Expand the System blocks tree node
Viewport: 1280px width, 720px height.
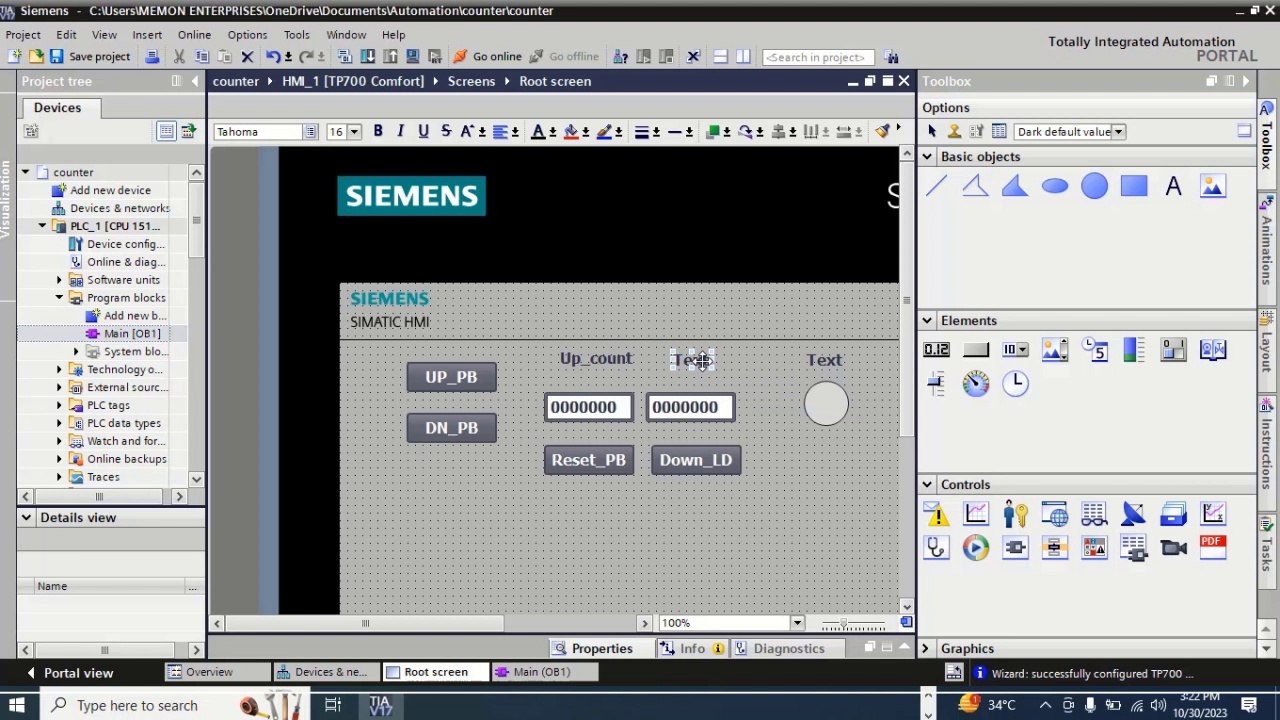(76, 352)
